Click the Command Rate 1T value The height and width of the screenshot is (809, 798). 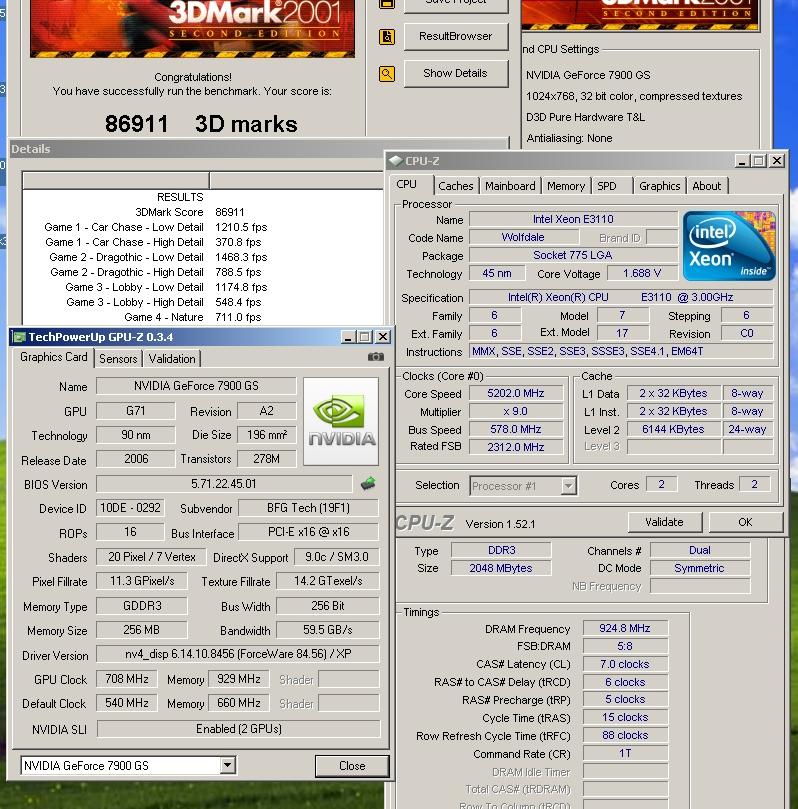625,753
